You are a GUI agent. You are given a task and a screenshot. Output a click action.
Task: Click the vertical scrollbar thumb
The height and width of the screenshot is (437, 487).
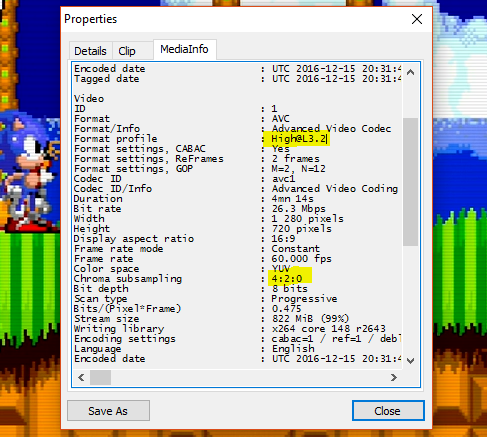point(411,182)
